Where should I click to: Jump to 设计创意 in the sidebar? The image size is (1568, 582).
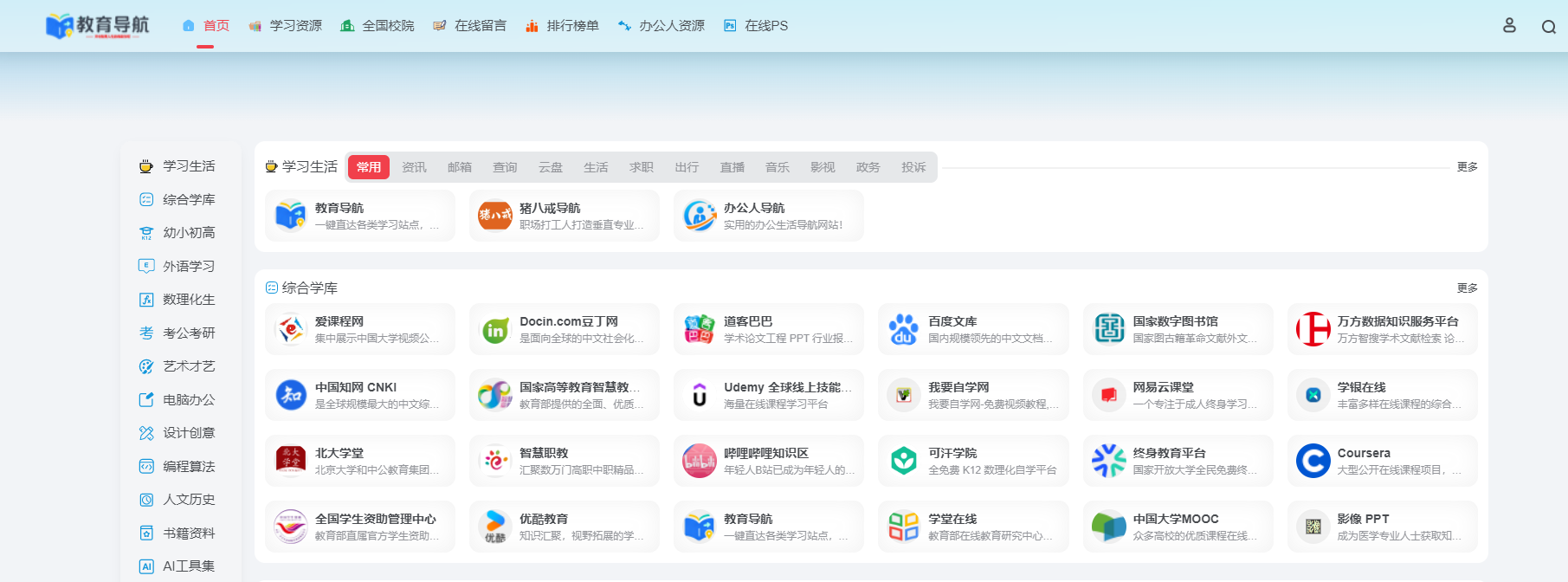(x=178, y=433)
